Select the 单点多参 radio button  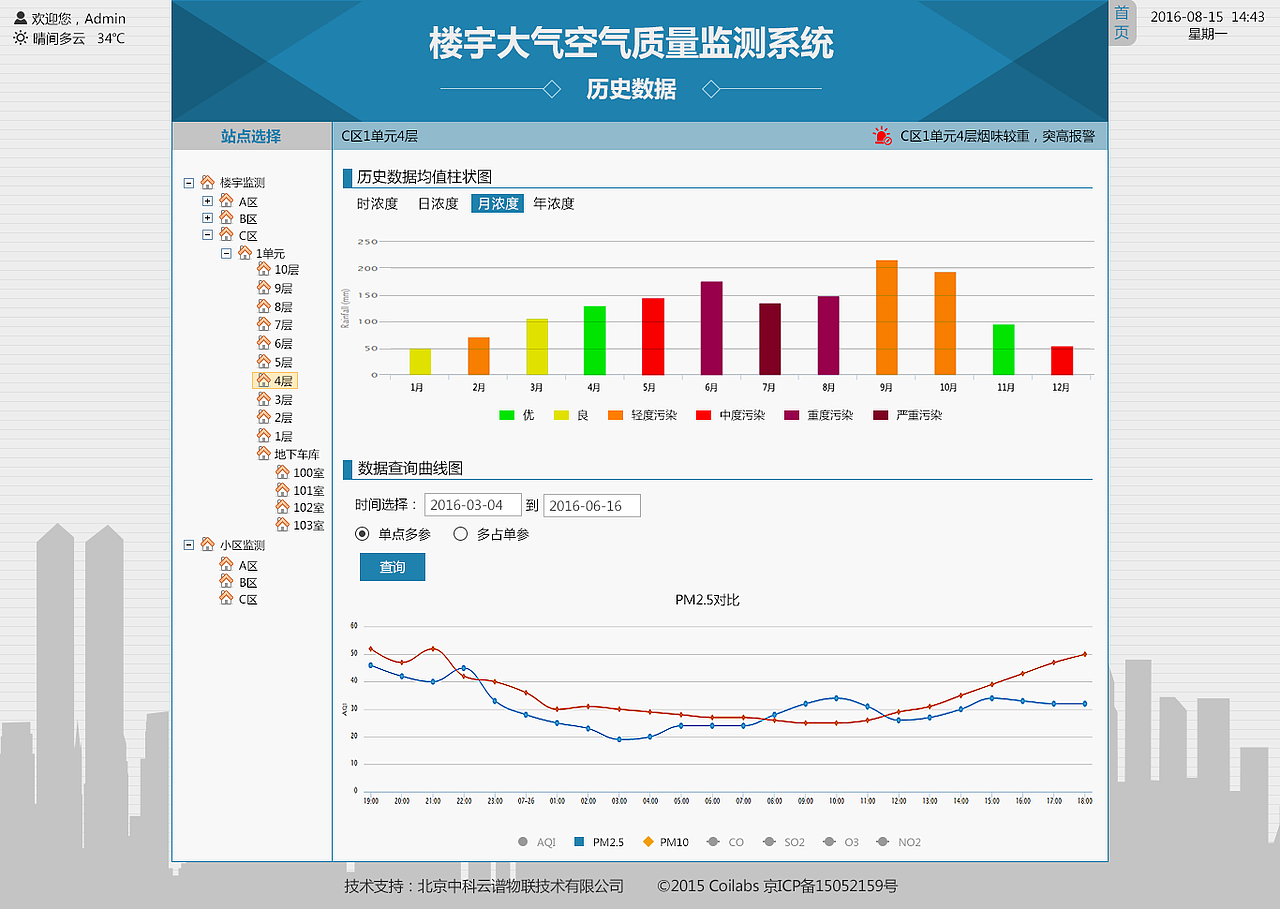point(363,534)
